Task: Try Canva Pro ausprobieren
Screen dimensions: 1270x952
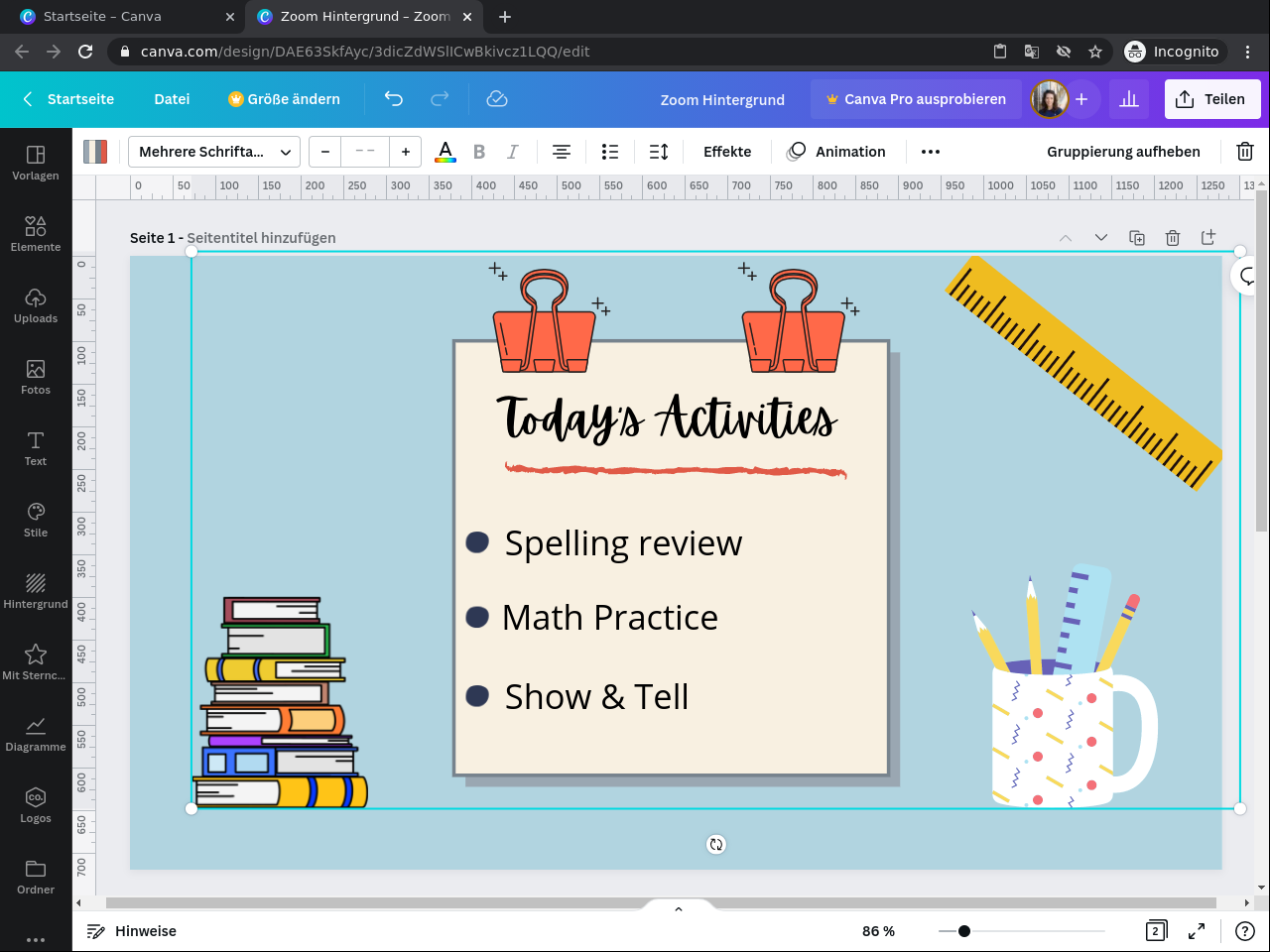Action: (916, 99)
